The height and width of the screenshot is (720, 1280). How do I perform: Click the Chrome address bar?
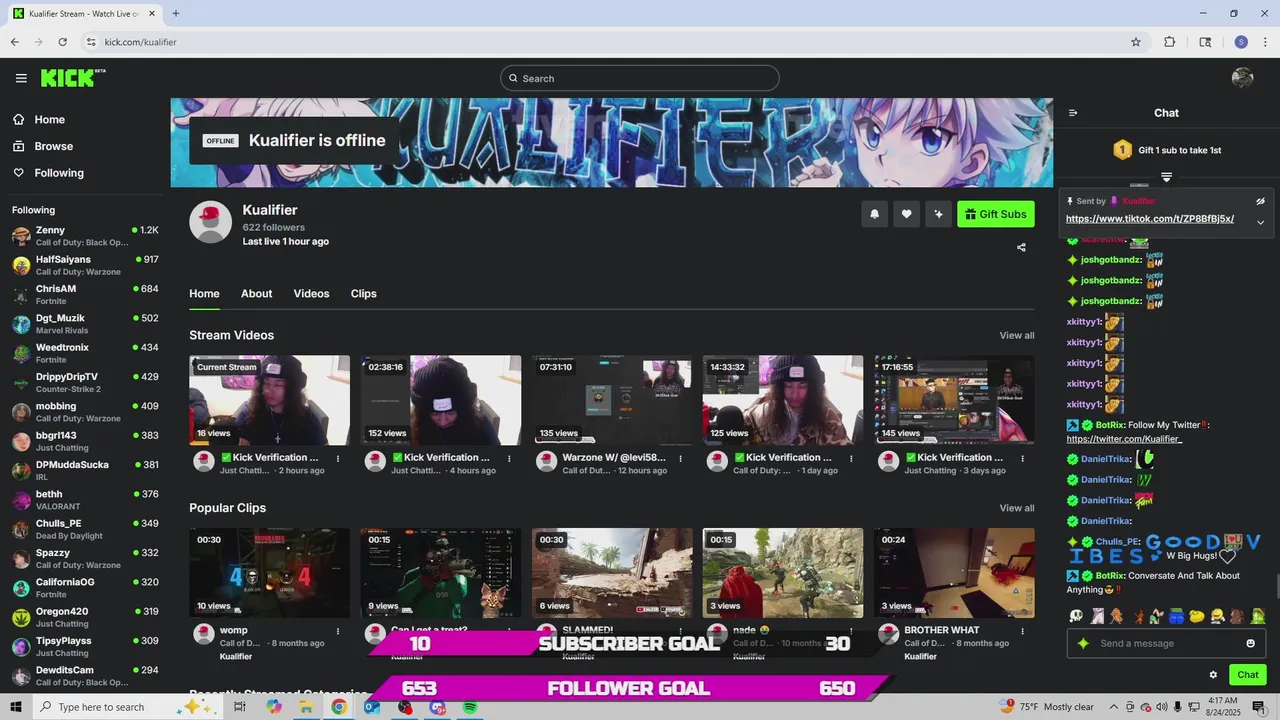tap(610, 42)
